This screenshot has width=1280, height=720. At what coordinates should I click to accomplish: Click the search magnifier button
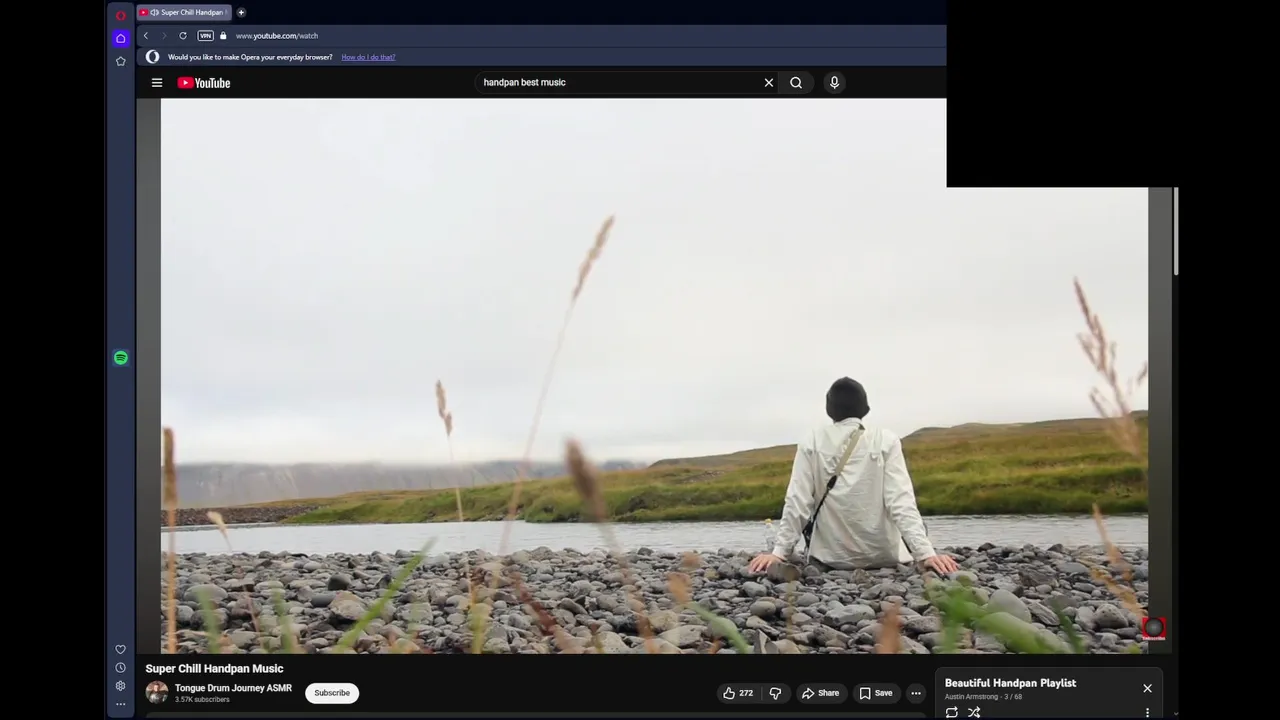pyautogui.click(x=796, y=83)
